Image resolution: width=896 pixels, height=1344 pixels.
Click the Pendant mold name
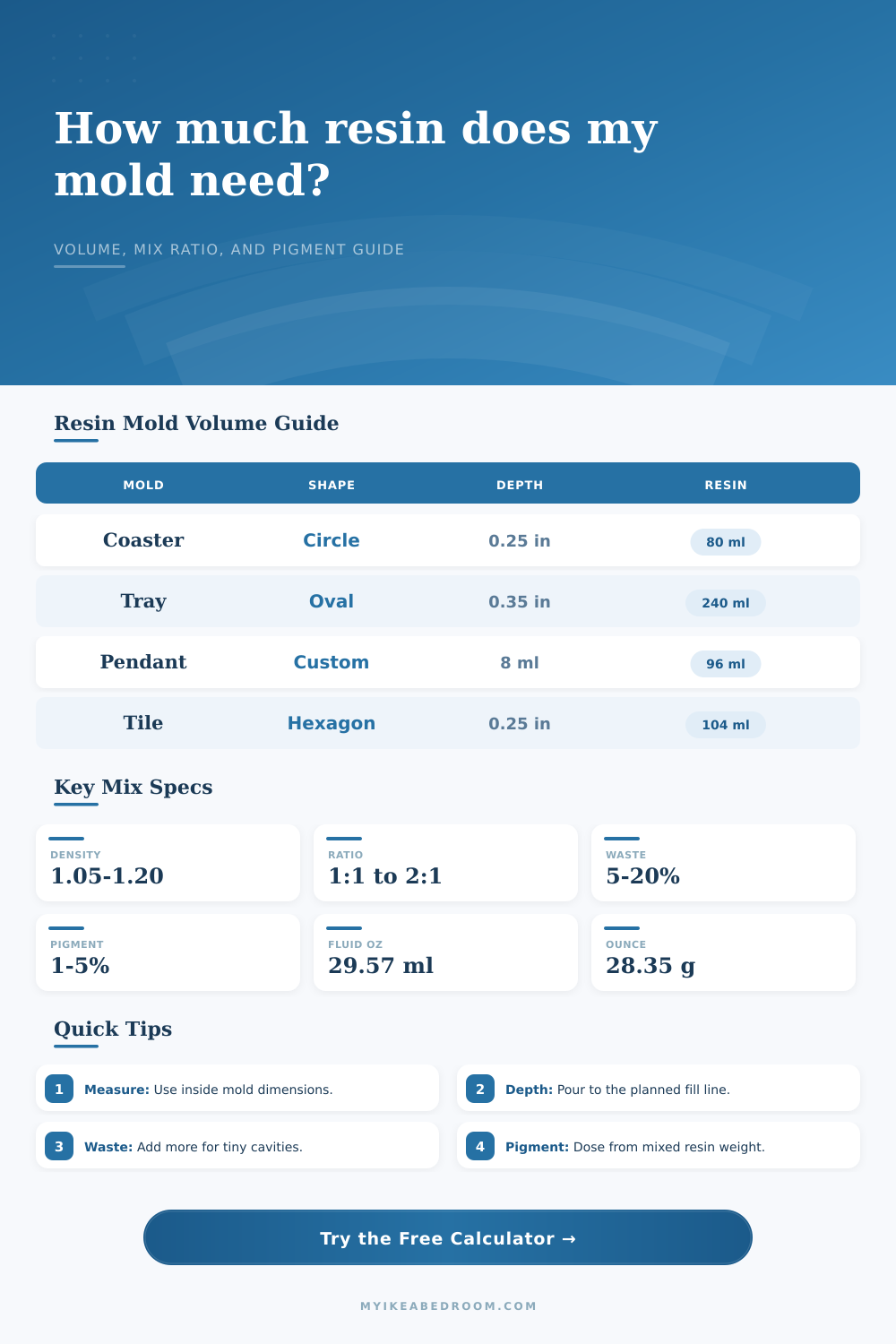pyautogui.click(x=143, y=662)
